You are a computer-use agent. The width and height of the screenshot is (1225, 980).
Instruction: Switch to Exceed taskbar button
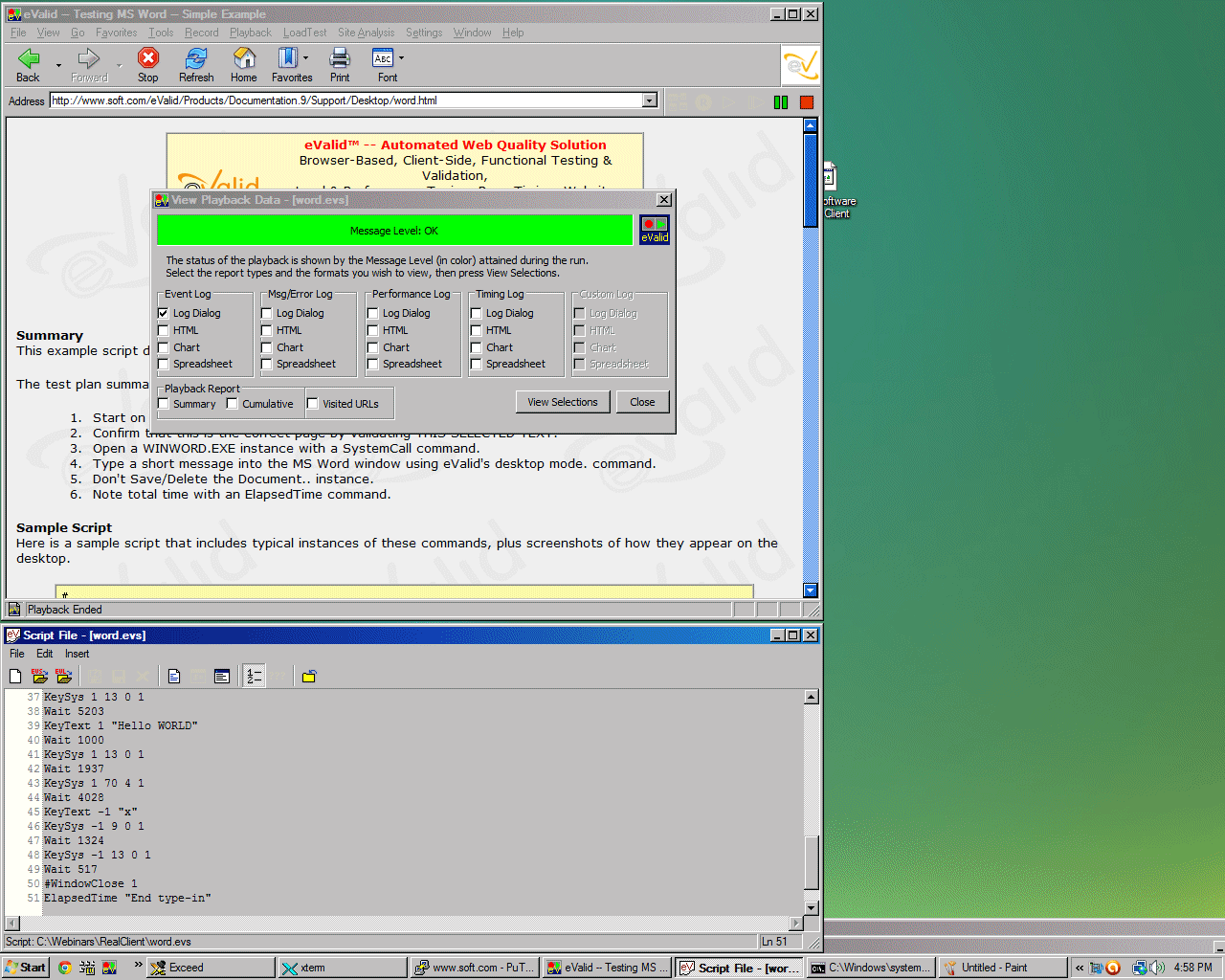tap(210, 968)
